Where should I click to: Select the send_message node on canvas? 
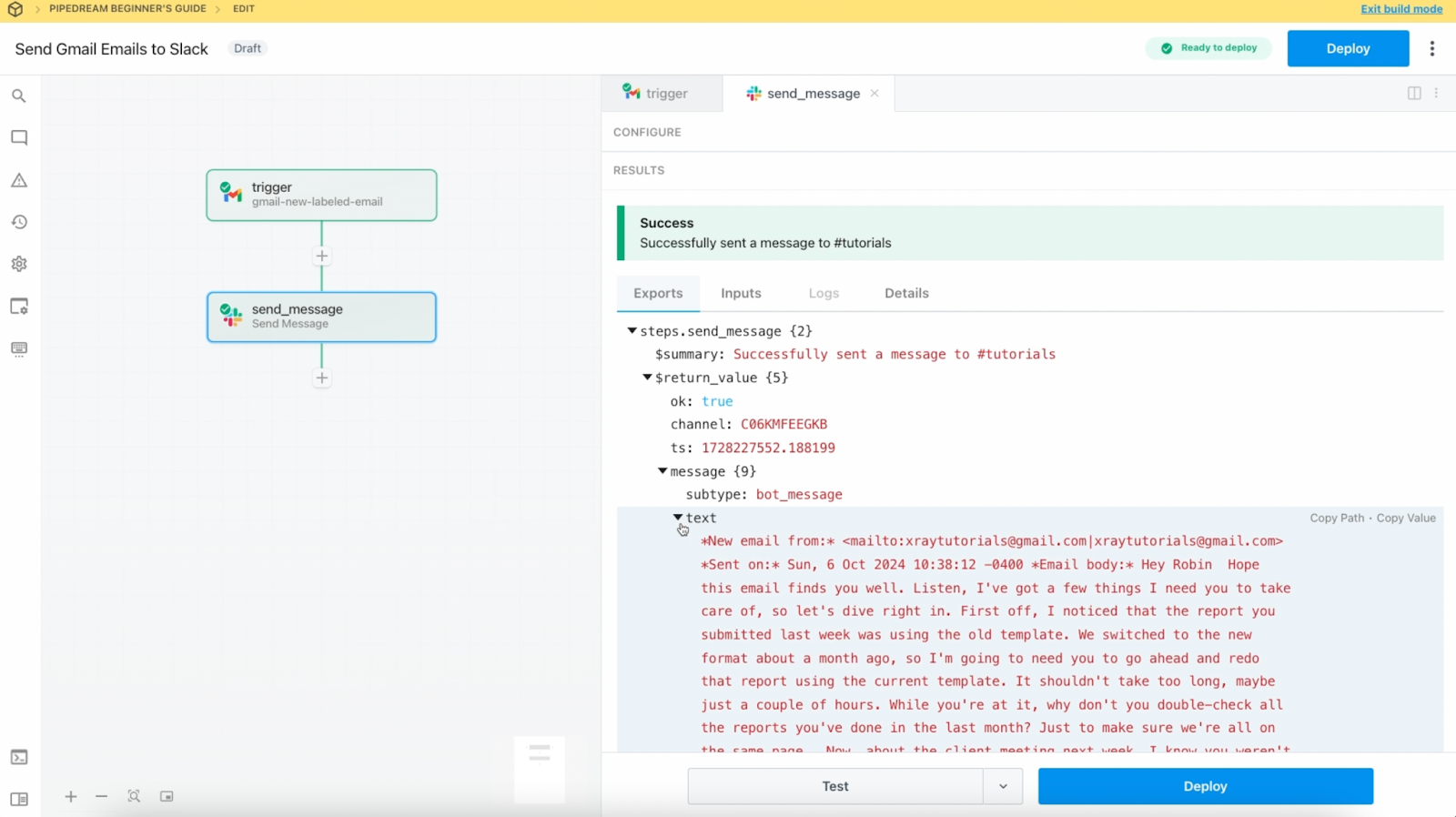[x=321, y=317]
